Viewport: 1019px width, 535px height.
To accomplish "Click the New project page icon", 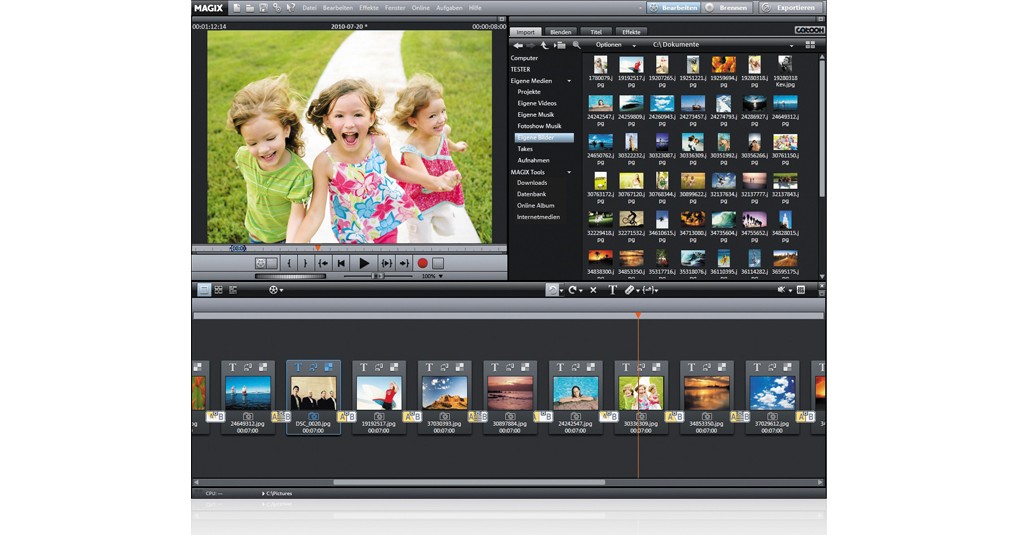I will (237, 8).
